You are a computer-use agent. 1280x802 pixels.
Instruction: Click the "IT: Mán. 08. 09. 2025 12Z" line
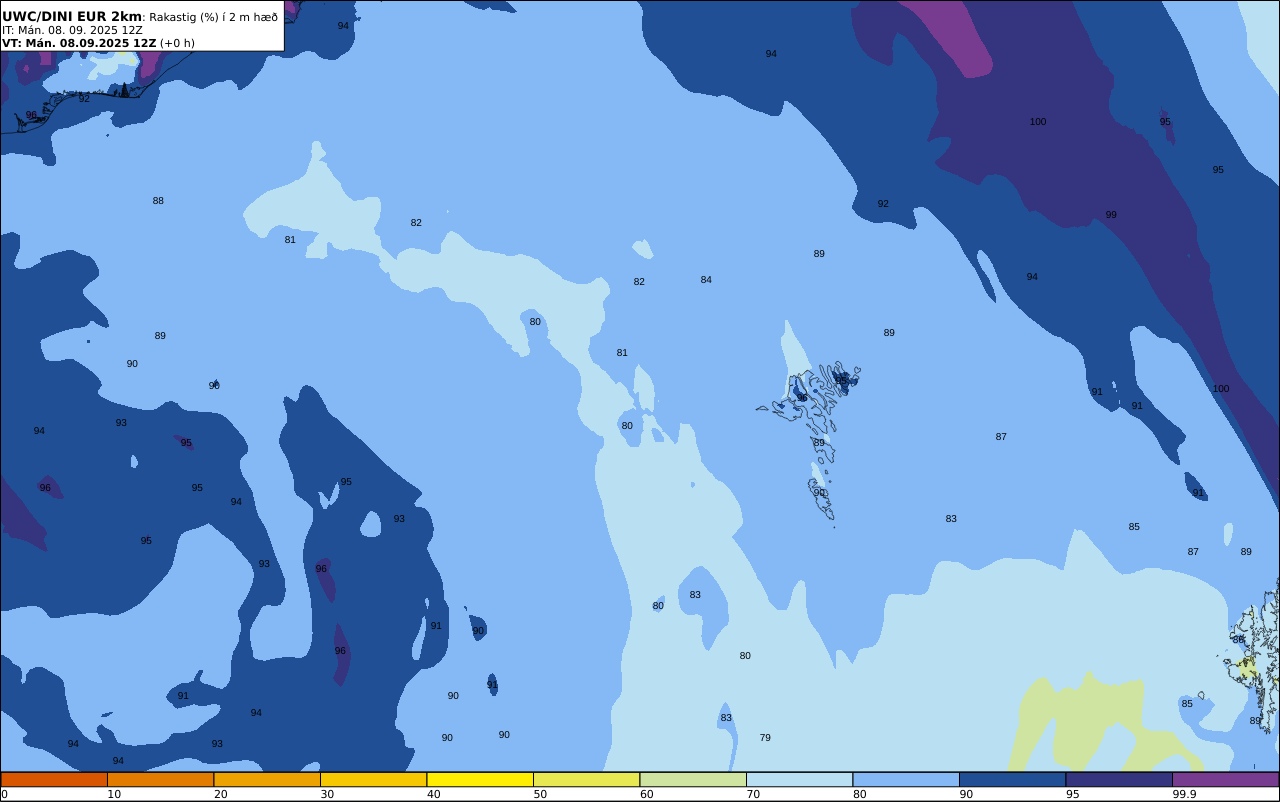click(72, 30)
